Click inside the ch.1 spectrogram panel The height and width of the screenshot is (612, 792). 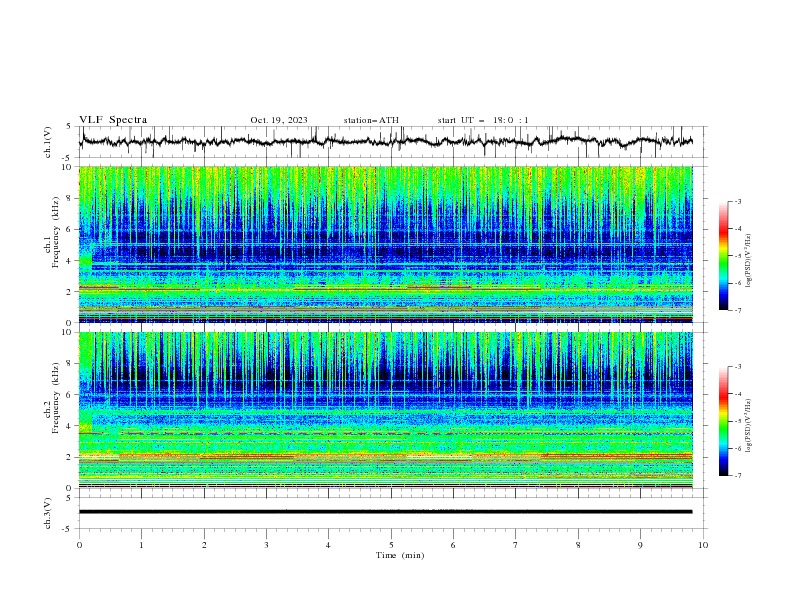[x=386, y=244]
